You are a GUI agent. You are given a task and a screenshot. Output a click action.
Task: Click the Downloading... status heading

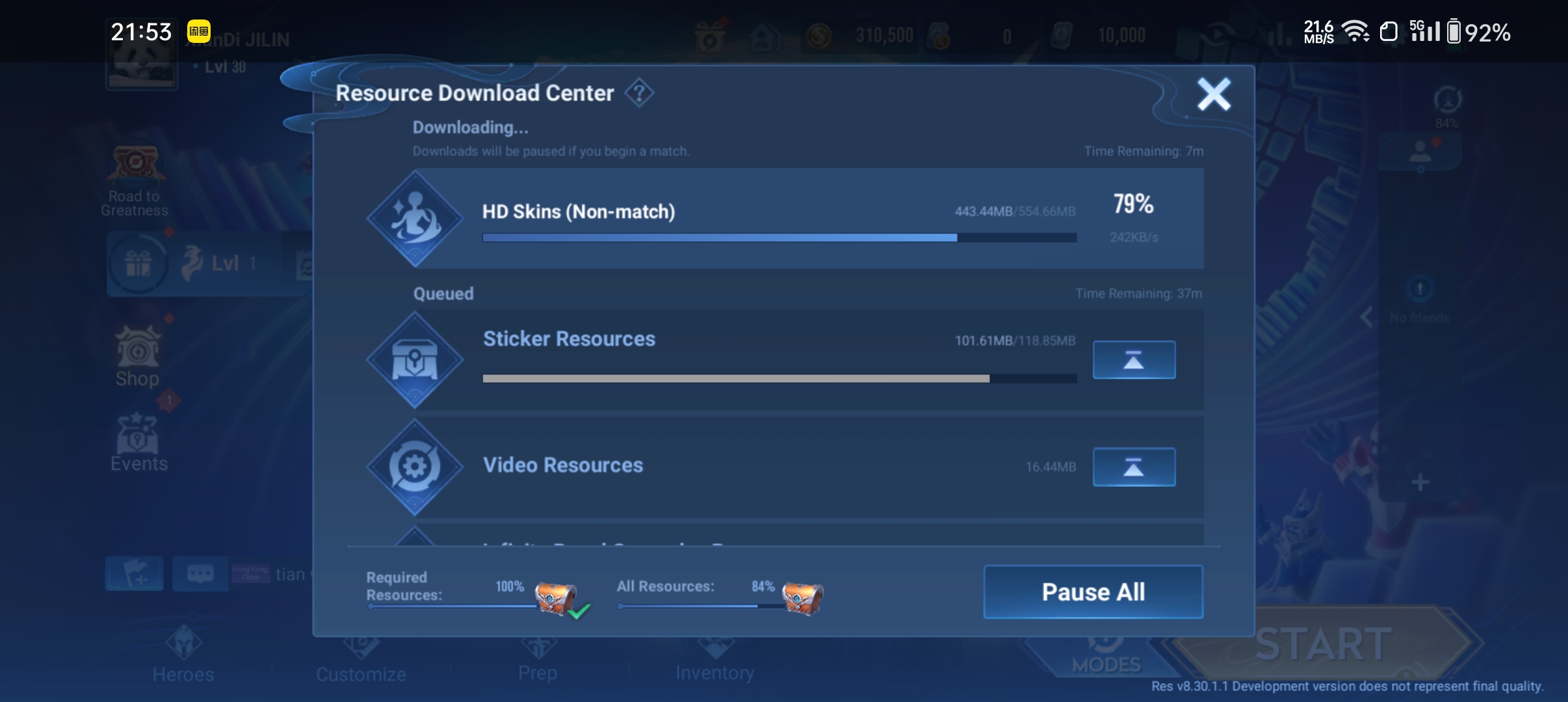[x=470, y=127]
